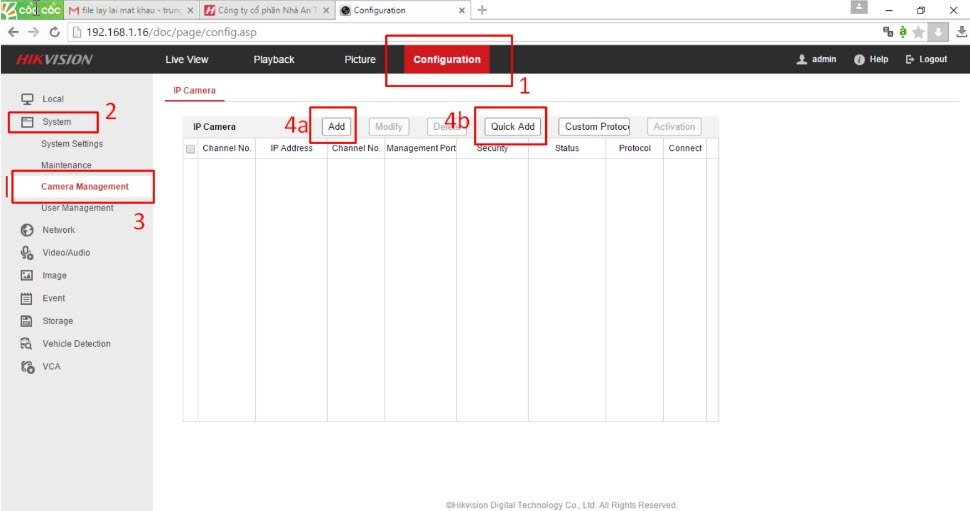Click the VCA icon in sidebar

[27, 367]
